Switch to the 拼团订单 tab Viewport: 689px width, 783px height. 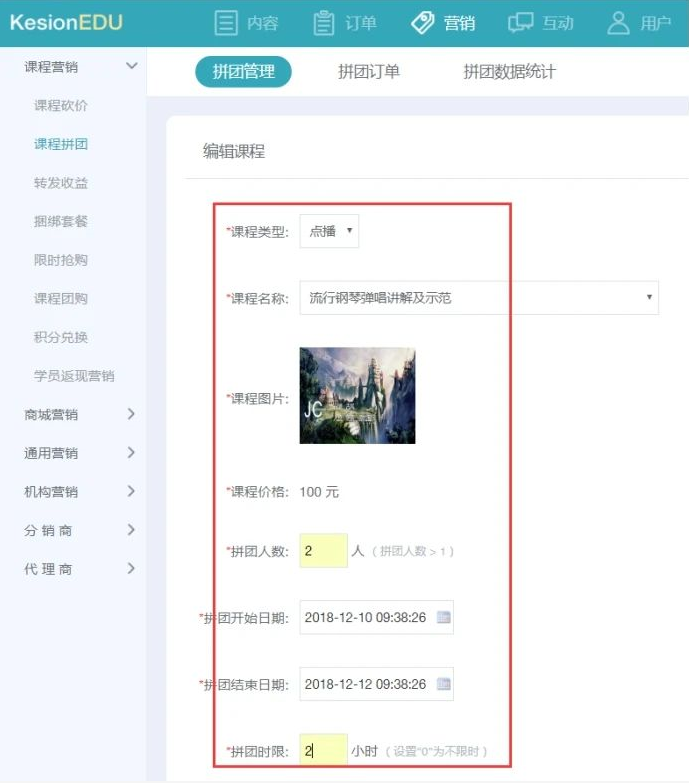369,72
